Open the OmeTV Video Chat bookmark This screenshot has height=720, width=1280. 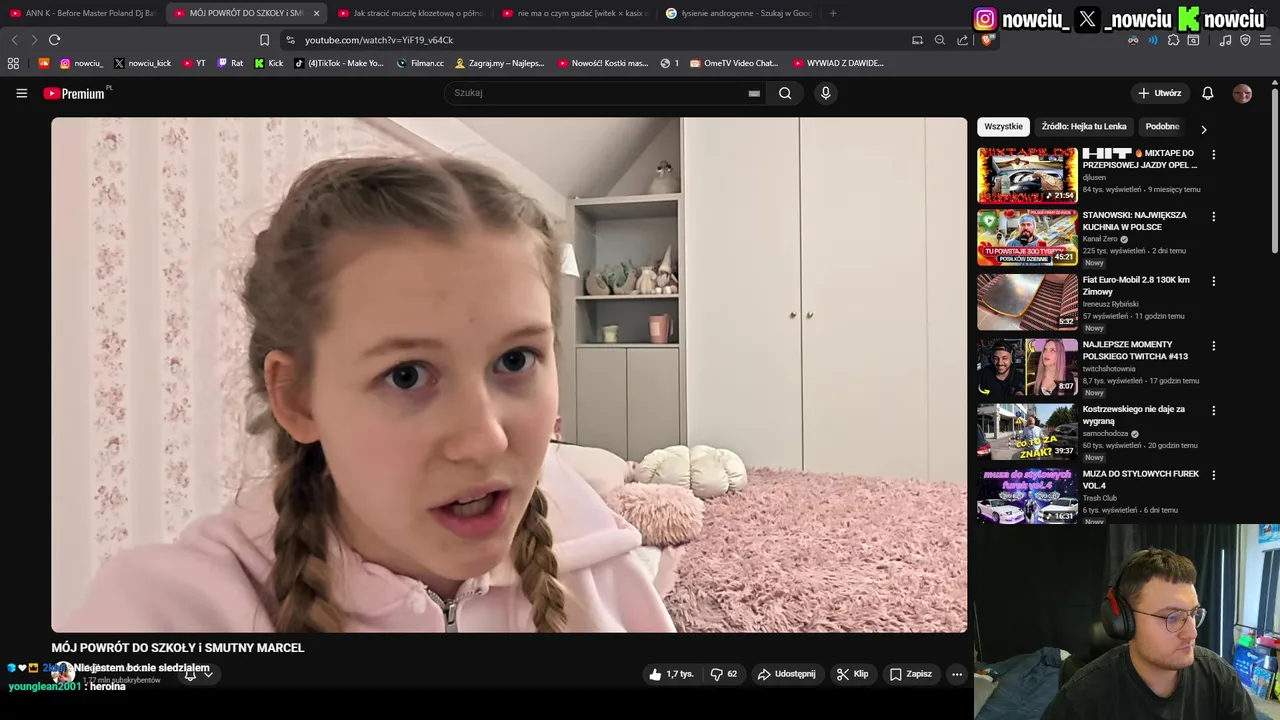coord(734,63)
